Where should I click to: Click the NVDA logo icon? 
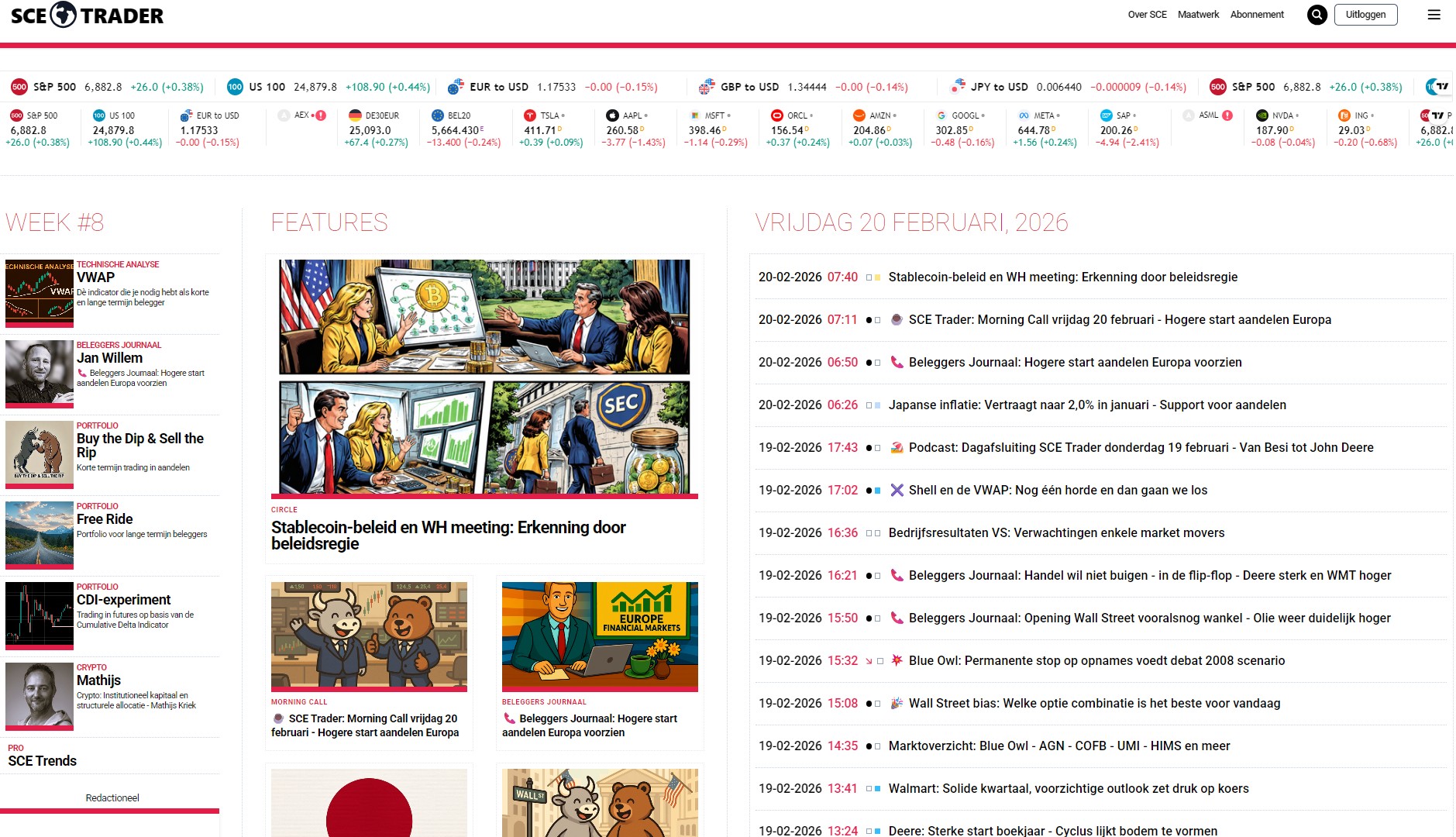click(x=1262, y=115)
